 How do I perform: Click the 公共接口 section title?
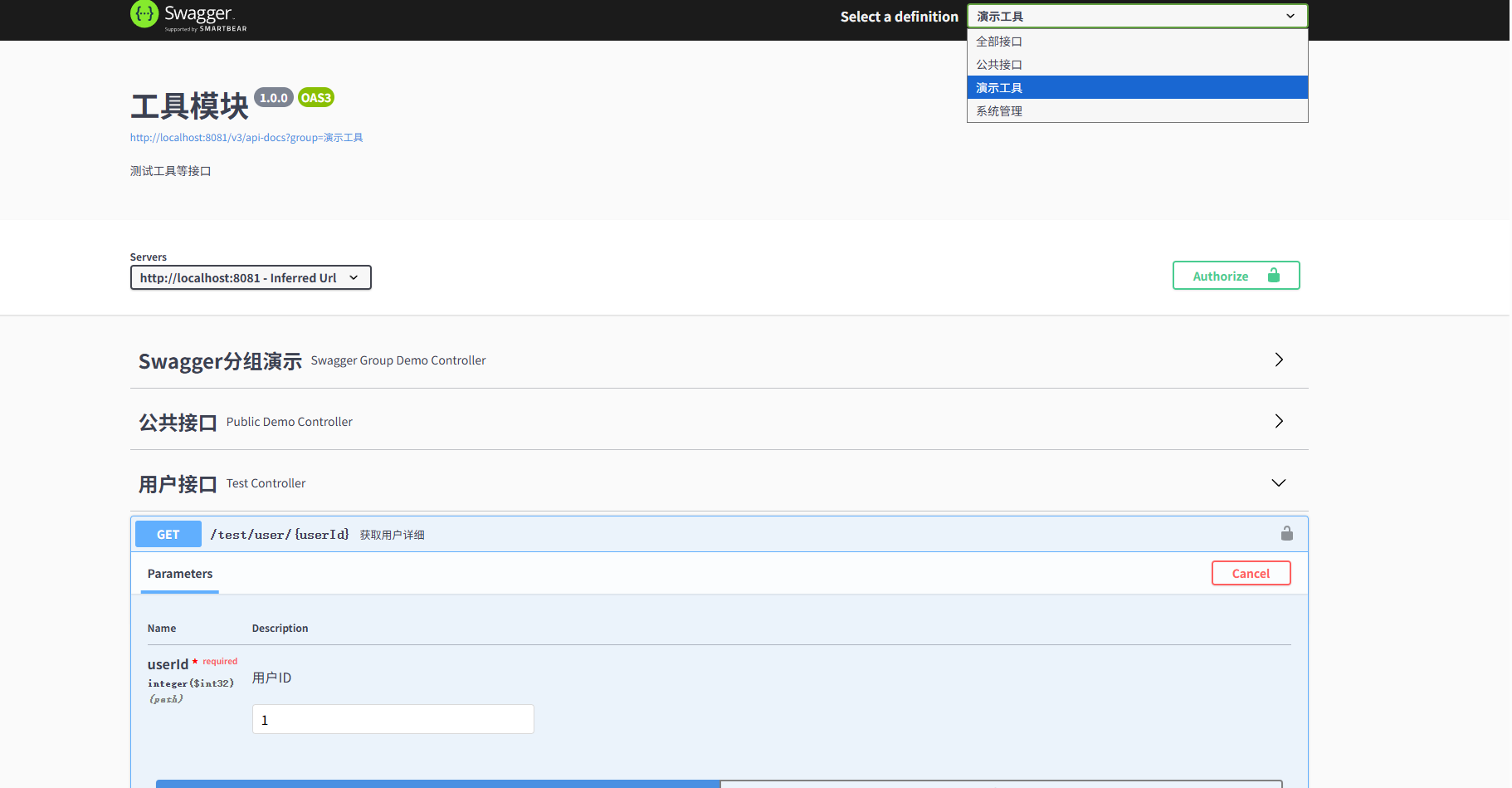point(178,423)
